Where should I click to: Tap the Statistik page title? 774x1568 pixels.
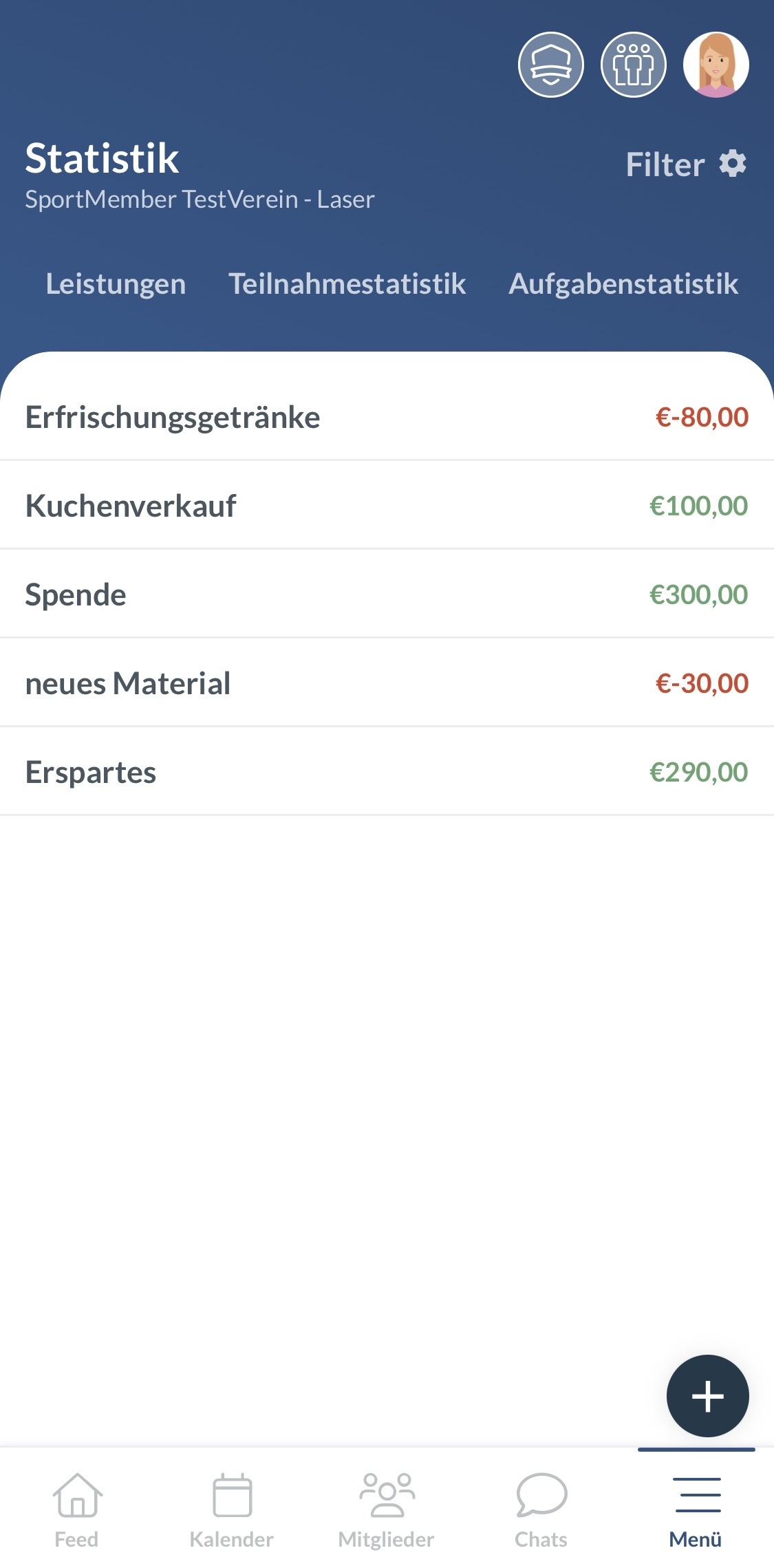click(102, 158)
